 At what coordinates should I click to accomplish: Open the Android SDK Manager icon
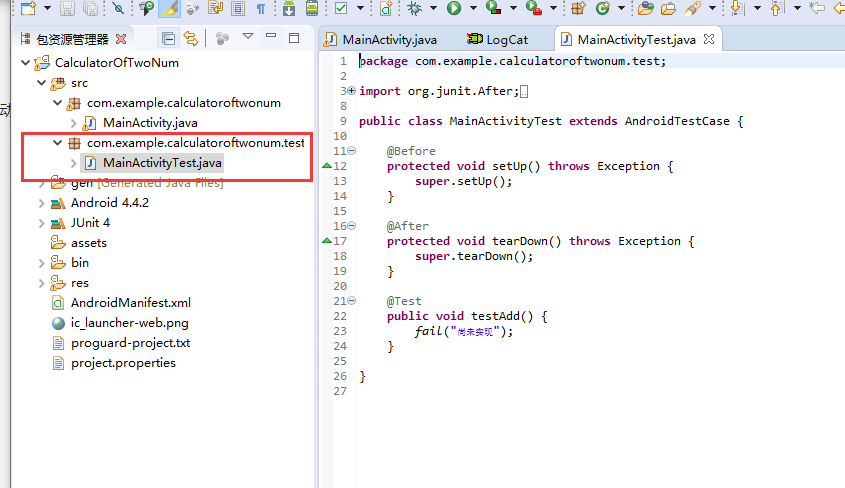[x=289, y=8]
